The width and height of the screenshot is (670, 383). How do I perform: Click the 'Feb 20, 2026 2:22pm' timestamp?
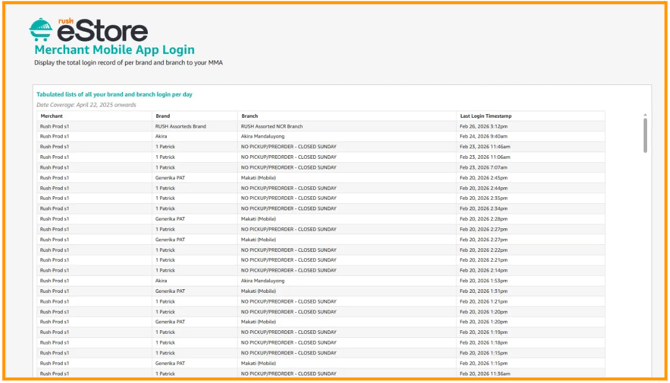(x=484, y=250)
